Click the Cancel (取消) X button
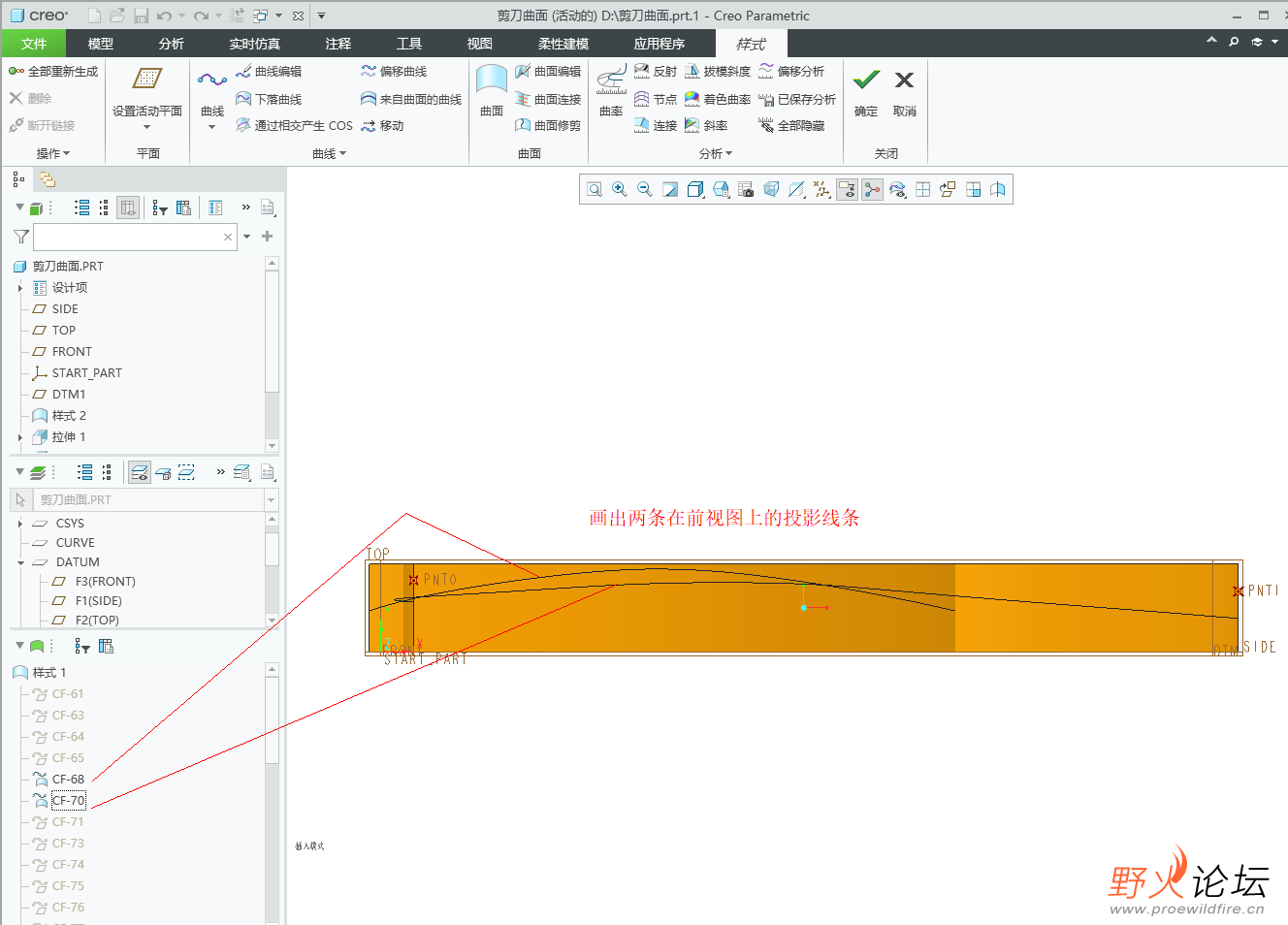This screenshot has height=925, width=1288. [904, 91]
